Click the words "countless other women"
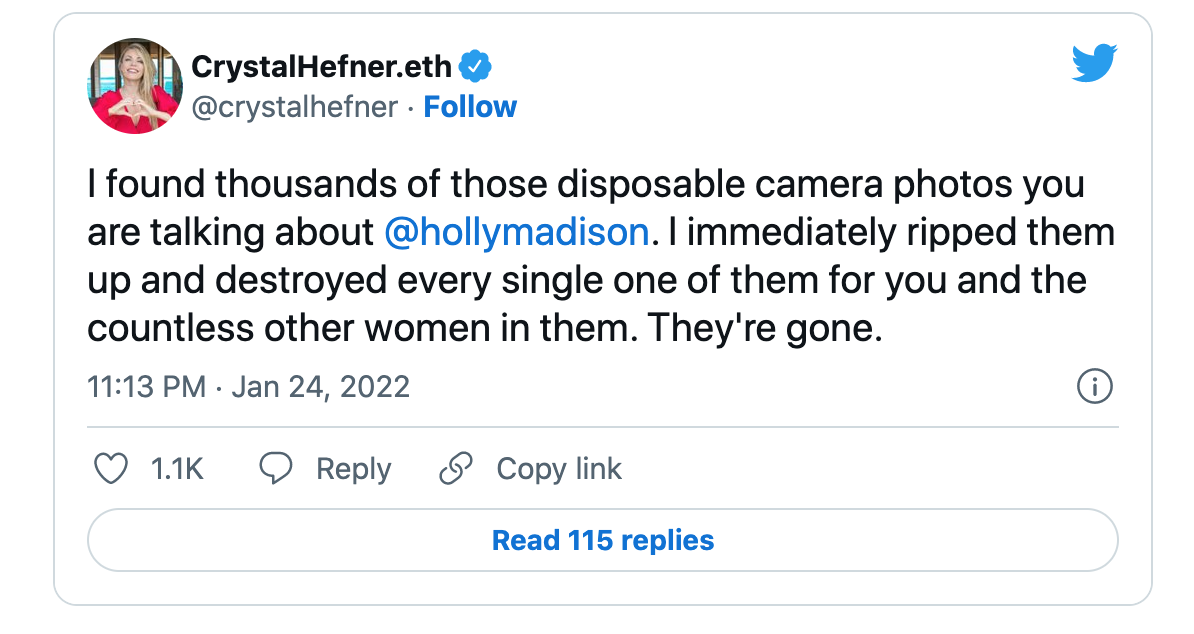Image resolution: width=1194 pixels, height=634 pixels. [289, 329]
